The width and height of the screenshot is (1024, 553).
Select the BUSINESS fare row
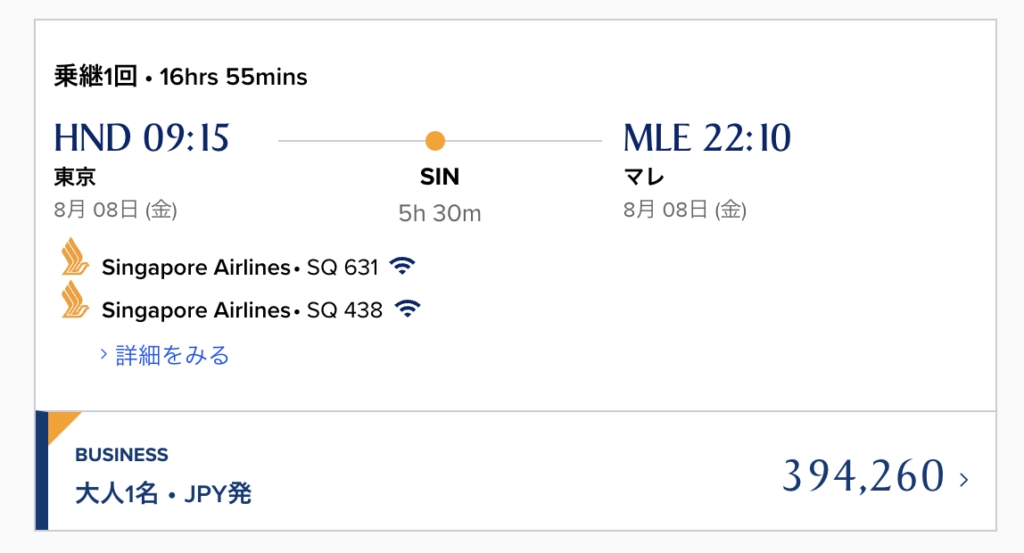[x=516, y=471]
